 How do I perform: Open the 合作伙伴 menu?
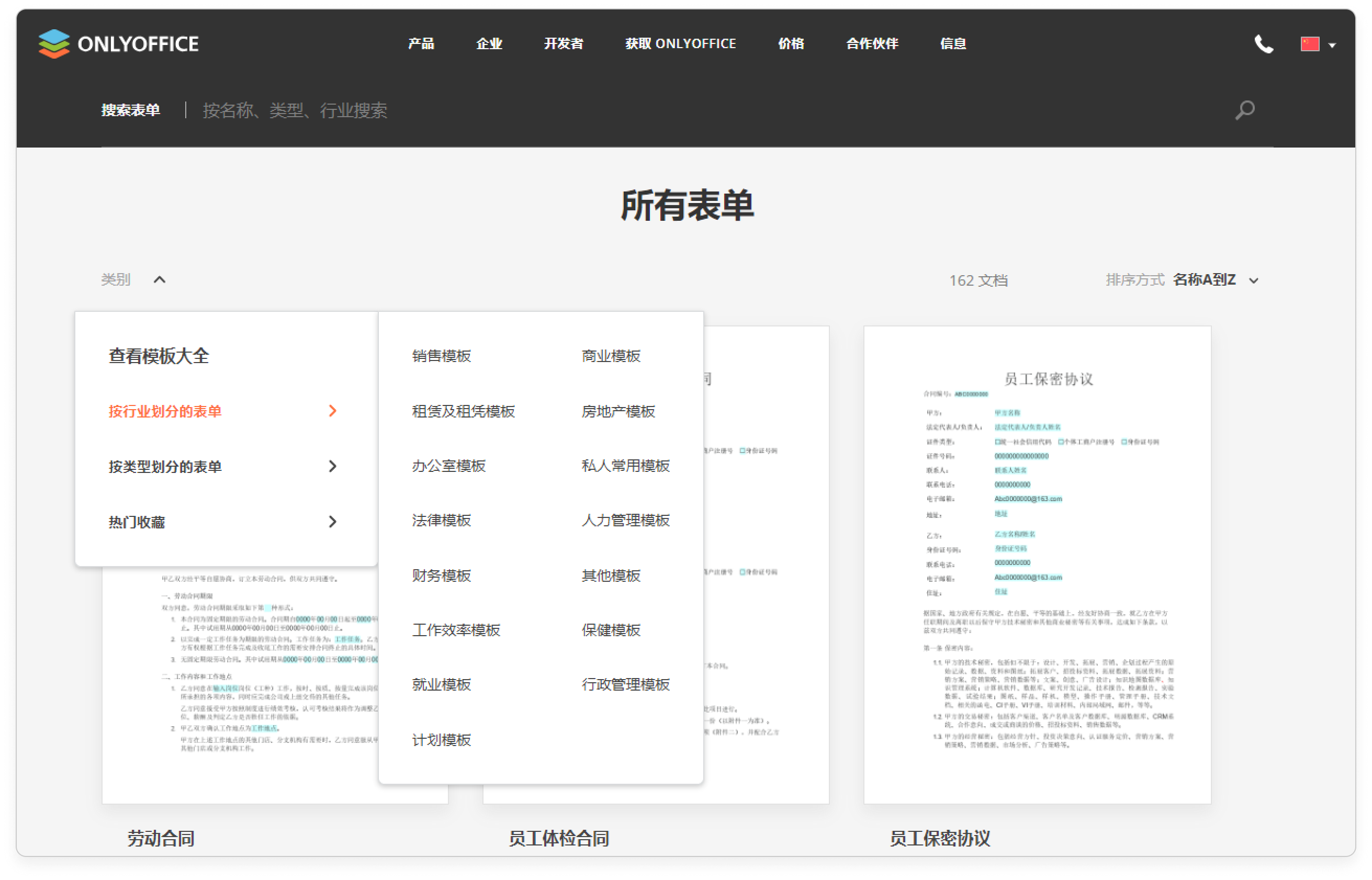click(x=872, y=44)
